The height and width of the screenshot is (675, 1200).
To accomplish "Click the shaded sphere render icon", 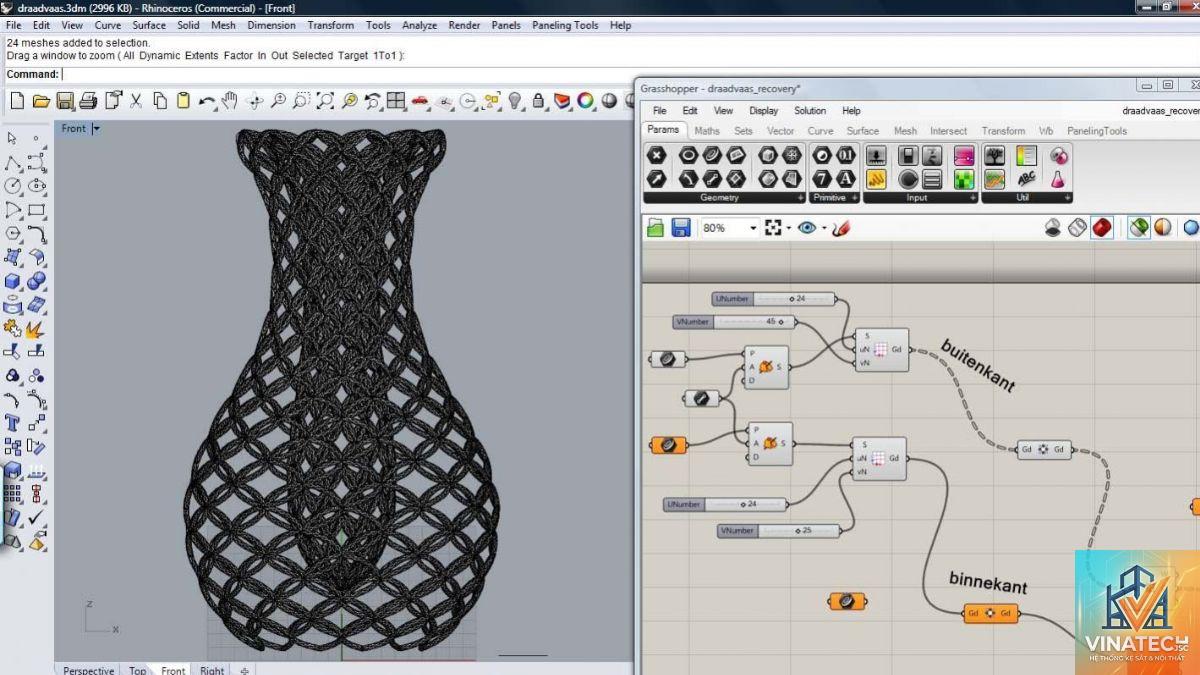I will pyautogui.click(x=610, y=101).
